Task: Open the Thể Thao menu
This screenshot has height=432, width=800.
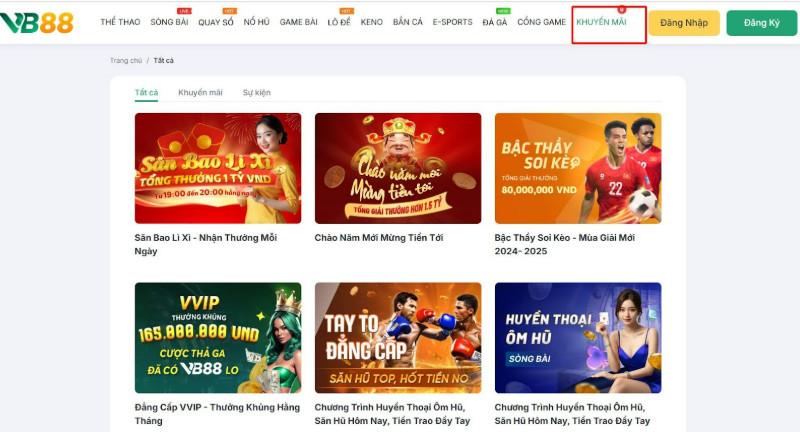Action: point(120,22)
